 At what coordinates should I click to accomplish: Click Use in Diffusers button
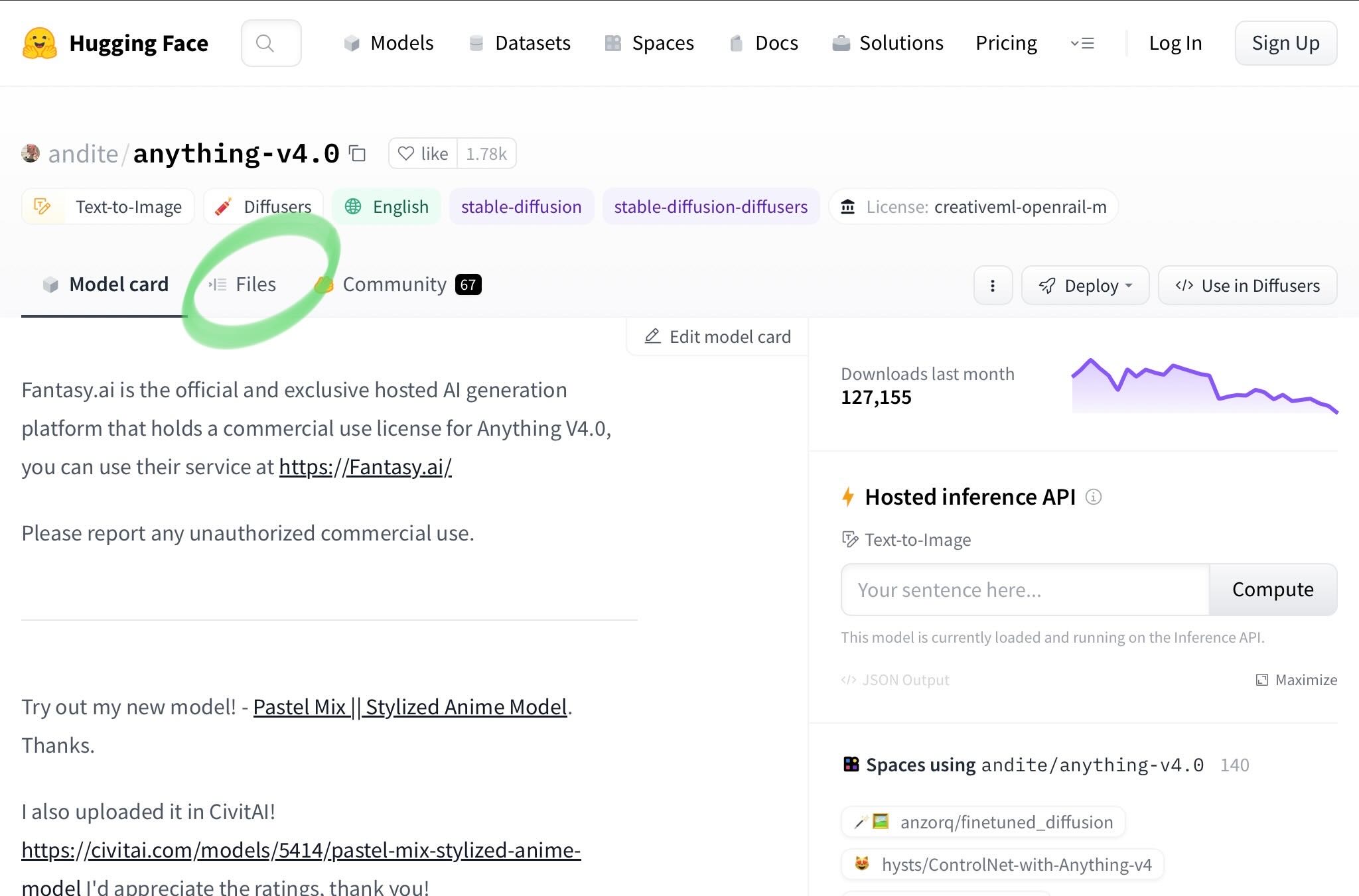pos(1247,286)
